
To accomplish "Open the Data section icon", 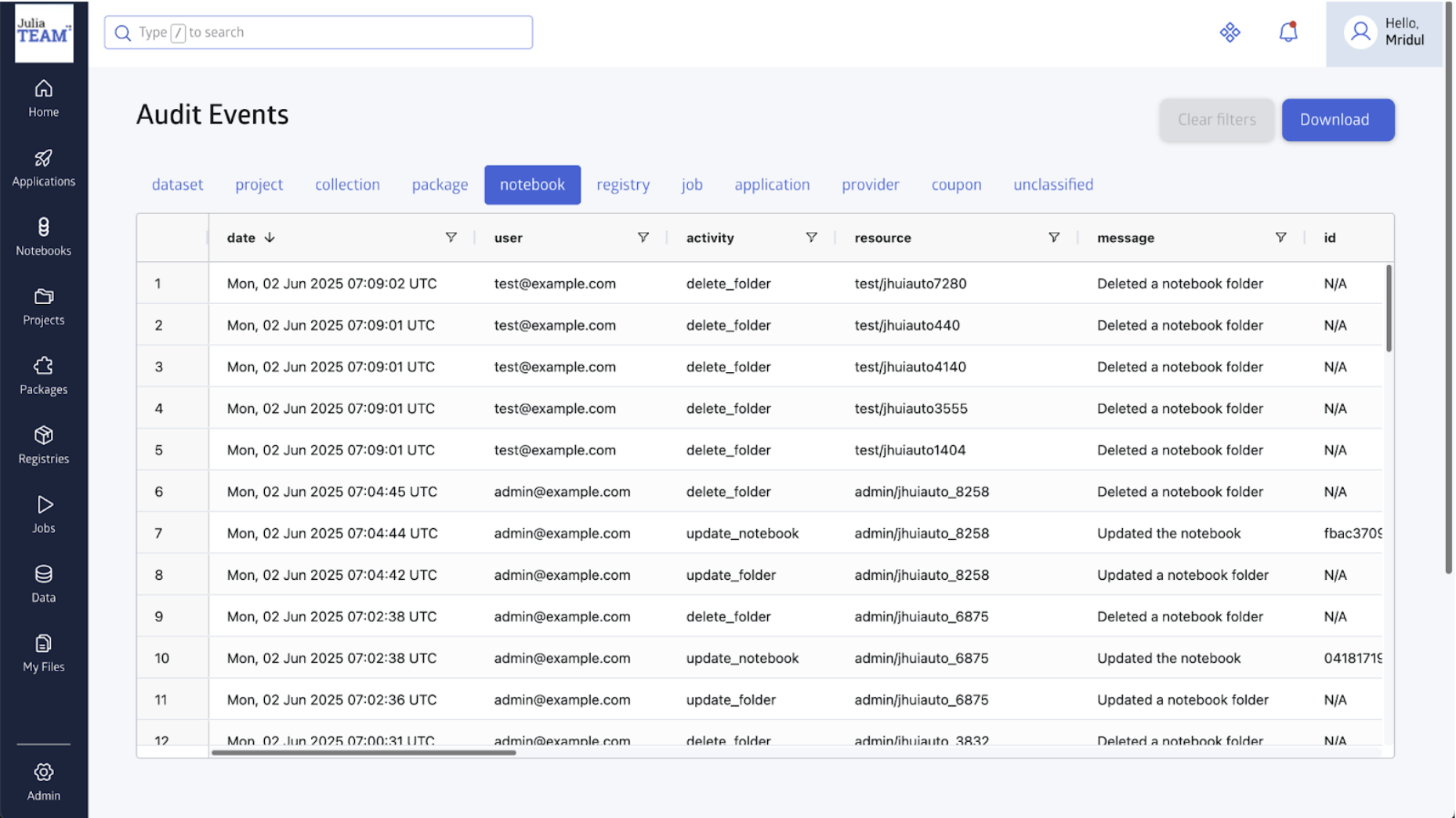I will coord(43,575).
